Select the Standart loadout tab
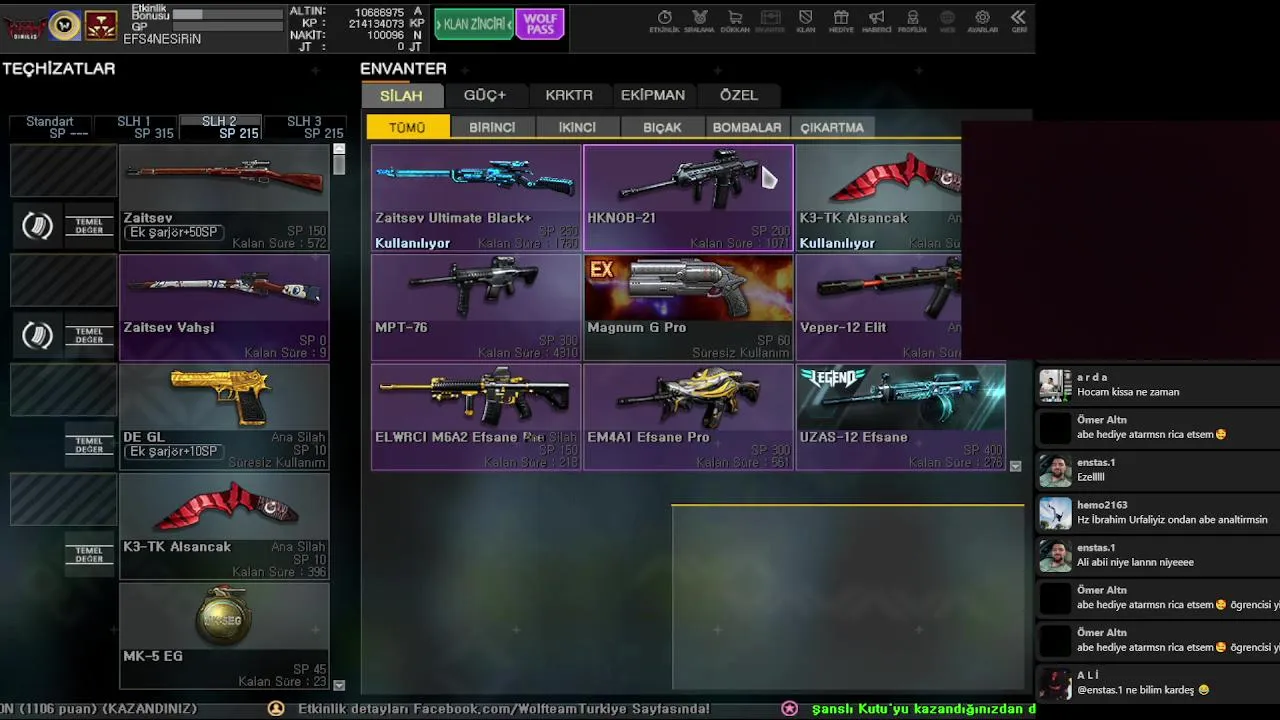Viewport: 1280px width, 720px height. [50, 127]
